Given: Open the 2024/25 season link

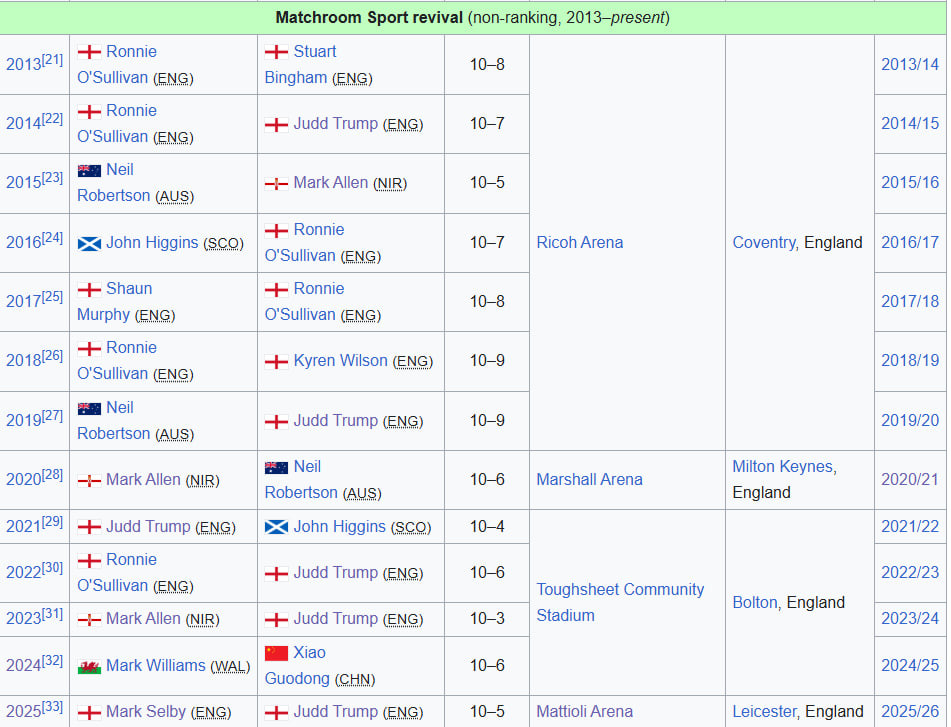Looking at the screenshot, I should point(909,665).
